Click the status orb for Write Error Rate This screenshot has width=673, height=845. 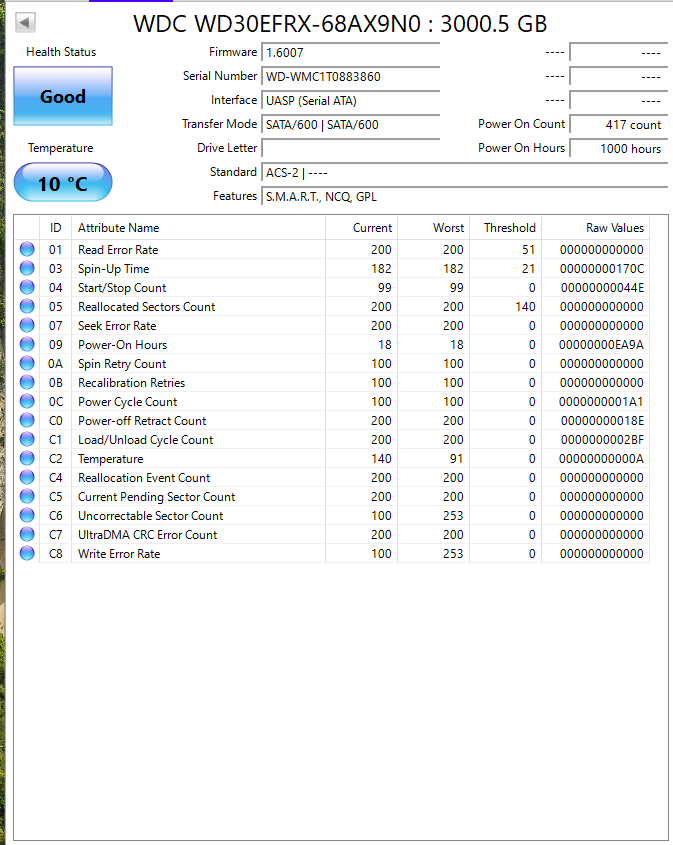point(27,553)
